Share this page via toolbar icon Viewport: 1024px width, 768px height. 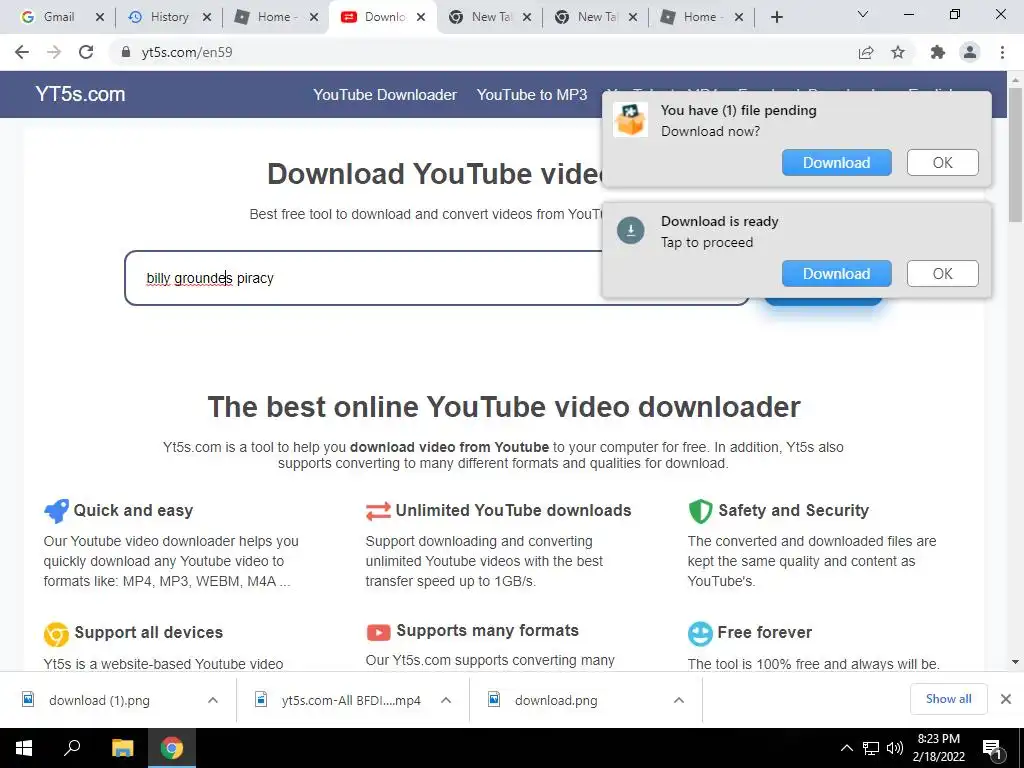pyautogui.click(x=866, y=52)
